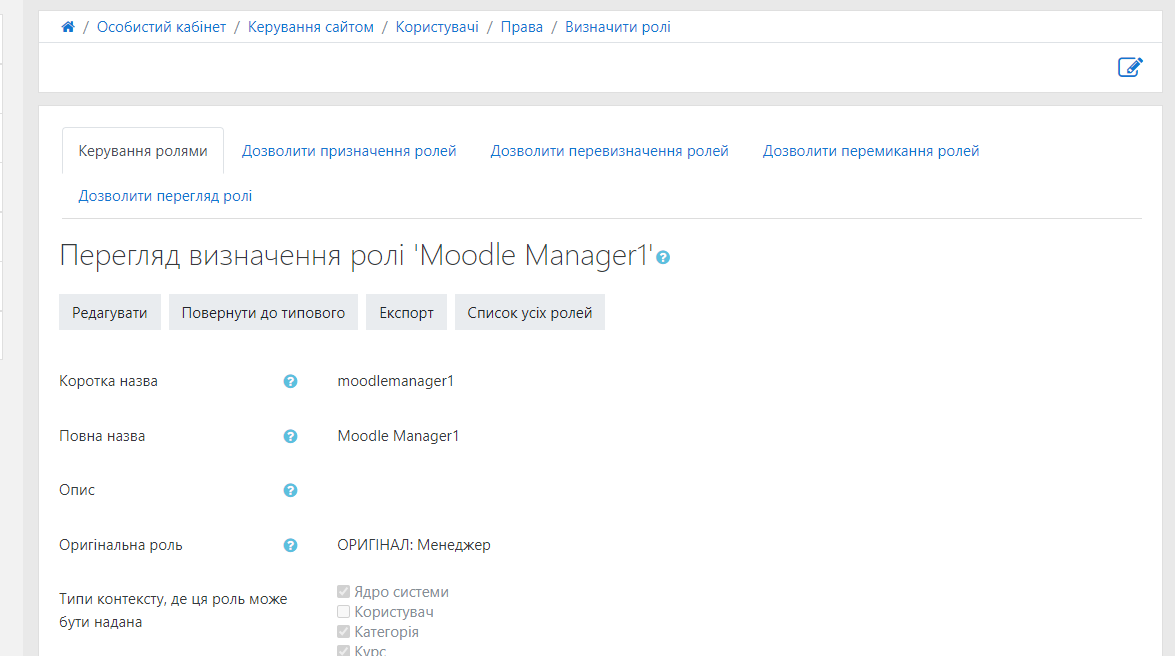
Task: Show help for Коротка назва
Action: [291, 382]
